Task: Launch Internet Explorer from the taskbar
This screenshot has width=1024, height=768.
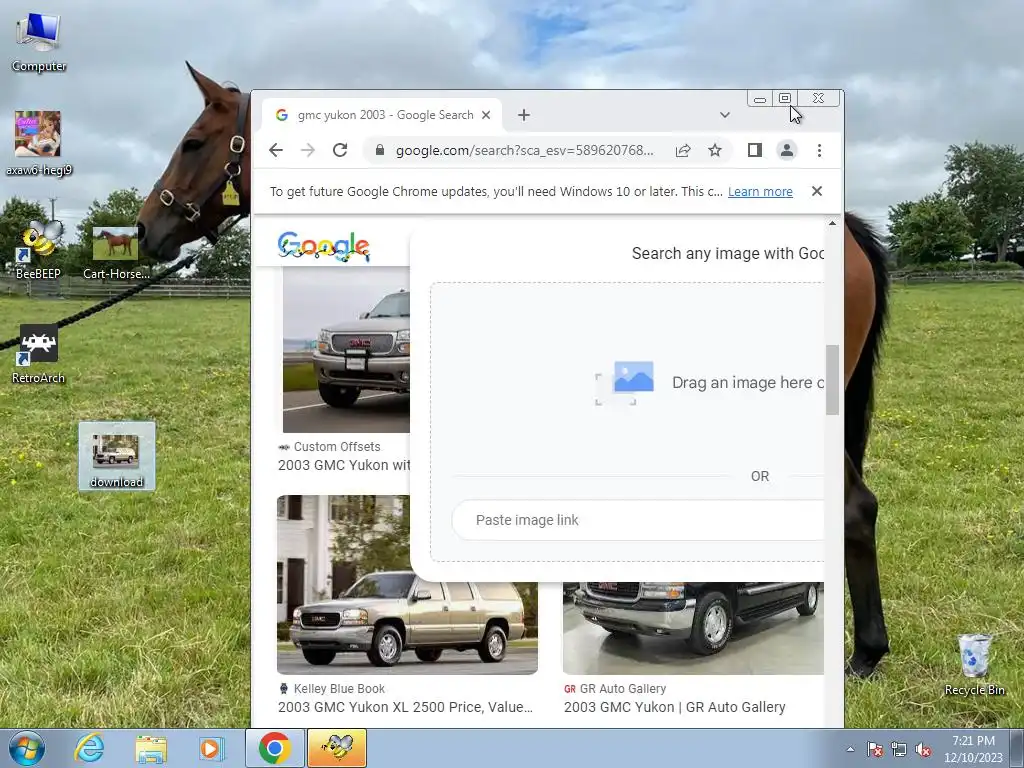Action: (x=89, y=748)
